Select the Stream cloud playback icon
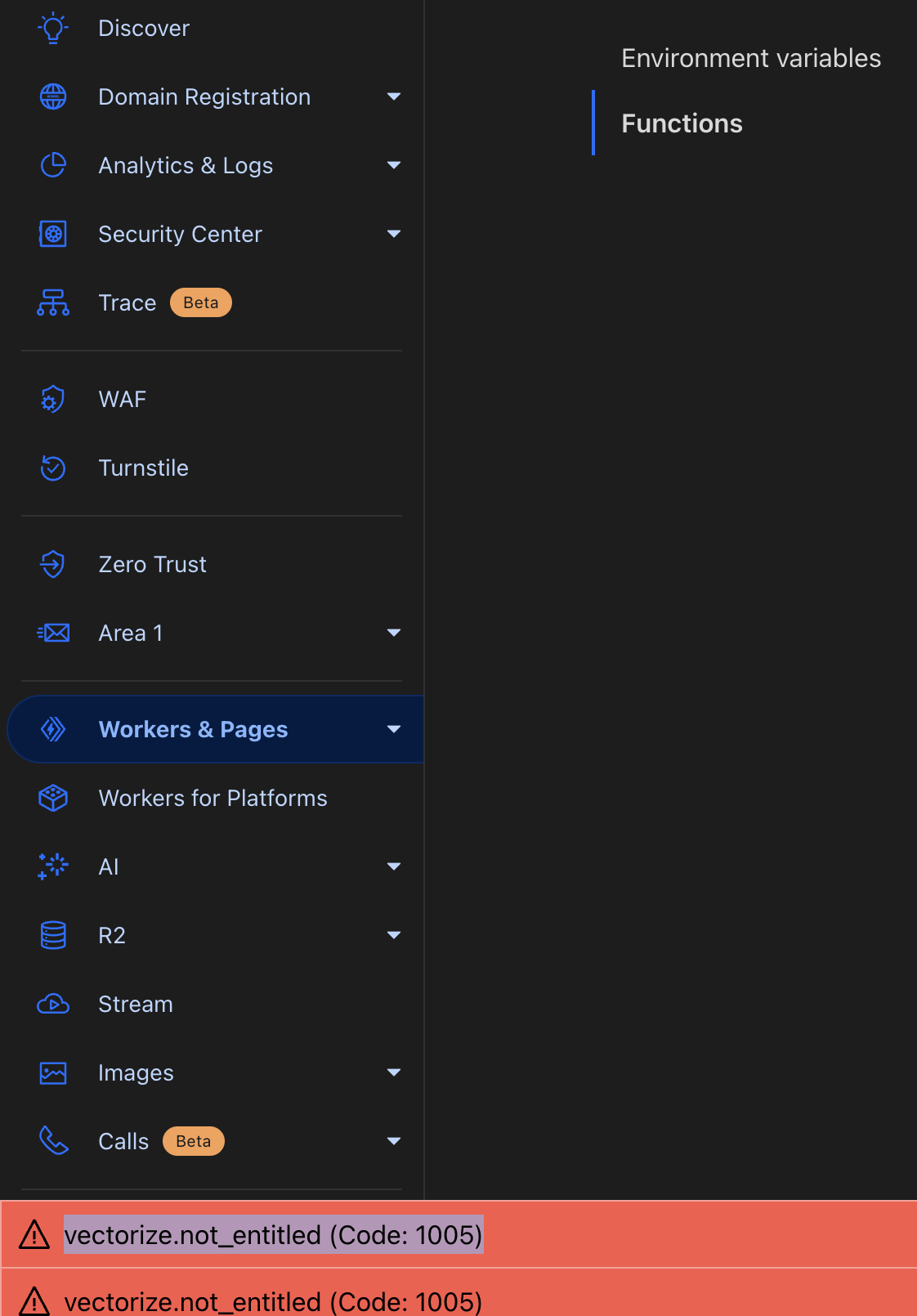Image resolution: width=917 pixels, height=1316 pixels. click(x=51, y=1004)
